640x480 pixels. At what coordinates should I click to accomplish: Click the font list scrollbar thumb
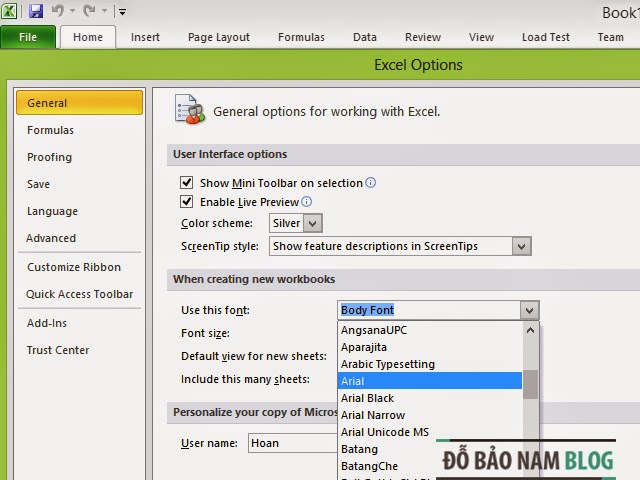(530, 384)
